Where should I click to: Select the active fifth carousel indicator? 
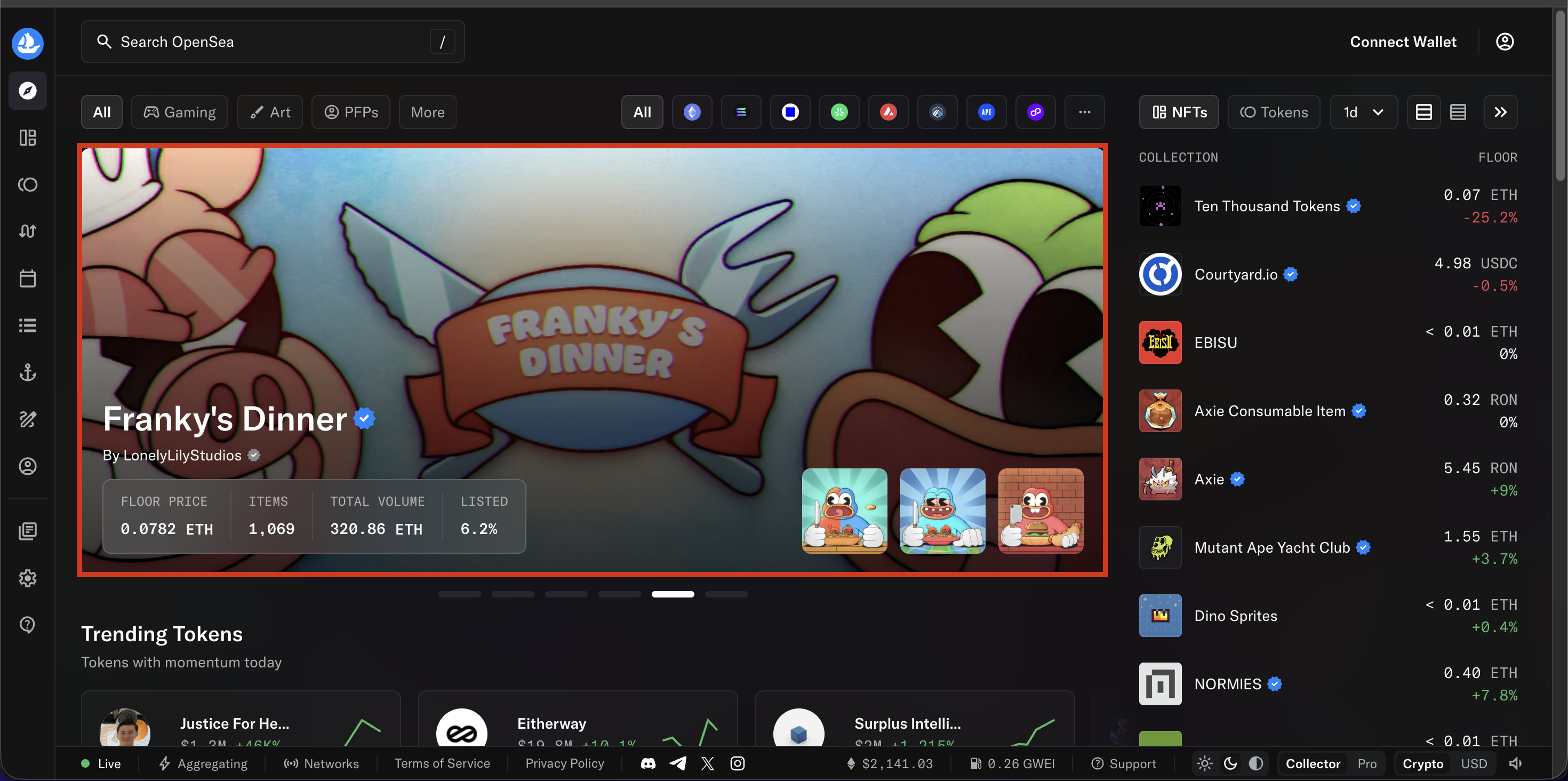point(673,594)
